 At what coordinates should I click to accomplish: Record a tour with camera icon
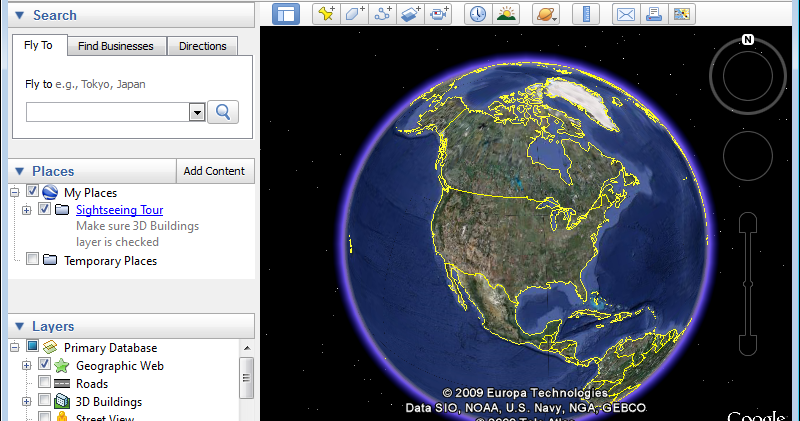438,14
